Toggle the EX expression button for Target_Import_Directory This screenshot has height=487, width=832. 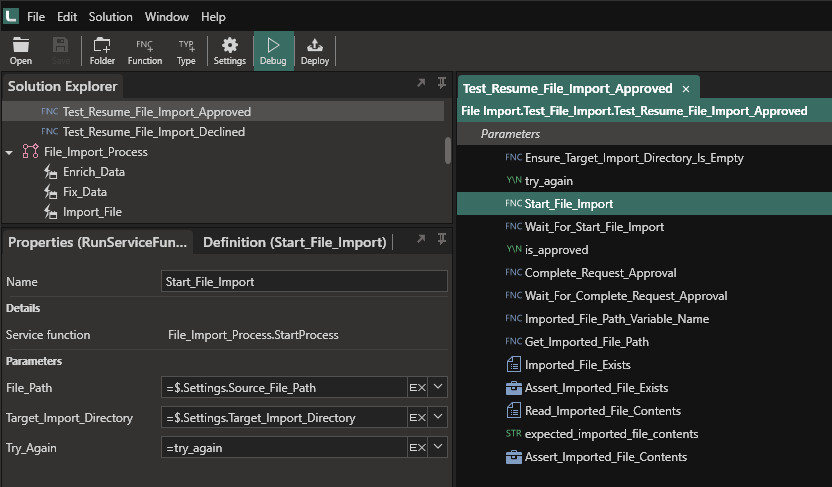418,418
